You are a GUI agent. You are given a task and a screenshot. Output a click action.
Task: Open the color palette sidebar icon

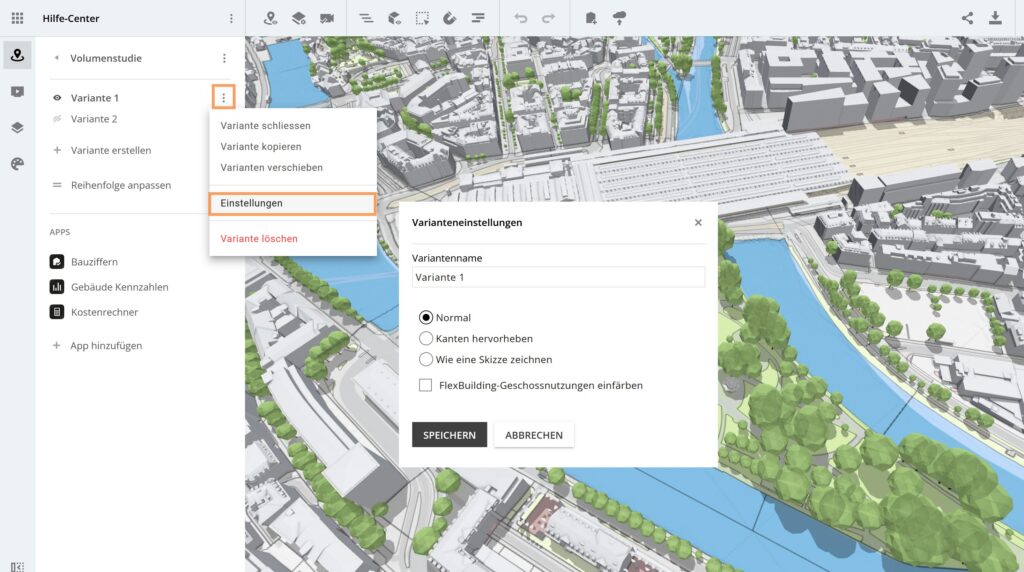pos(17,164)
